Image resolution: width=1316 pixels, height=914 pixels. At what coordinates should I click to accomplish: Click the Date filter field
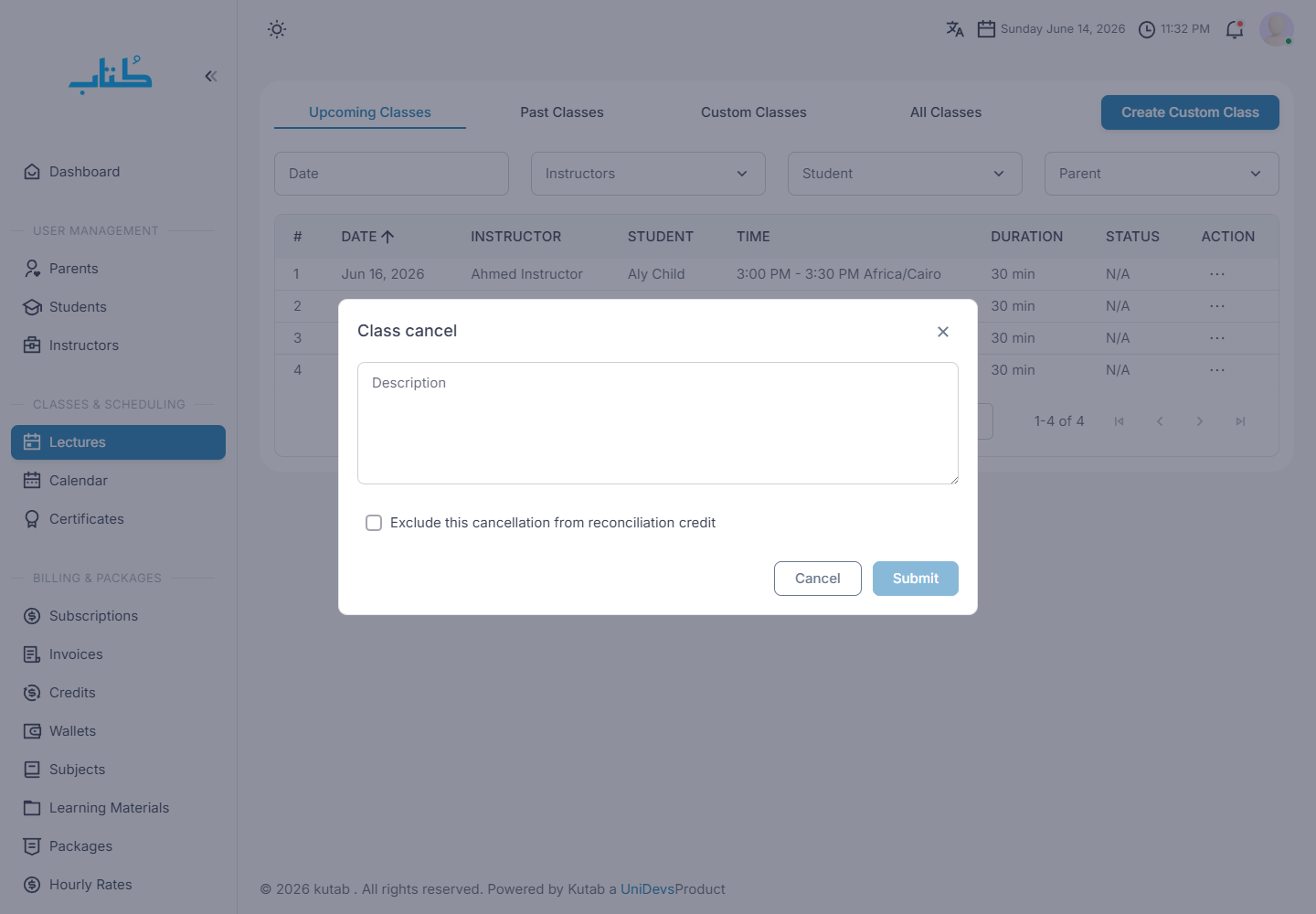point(391,174)
